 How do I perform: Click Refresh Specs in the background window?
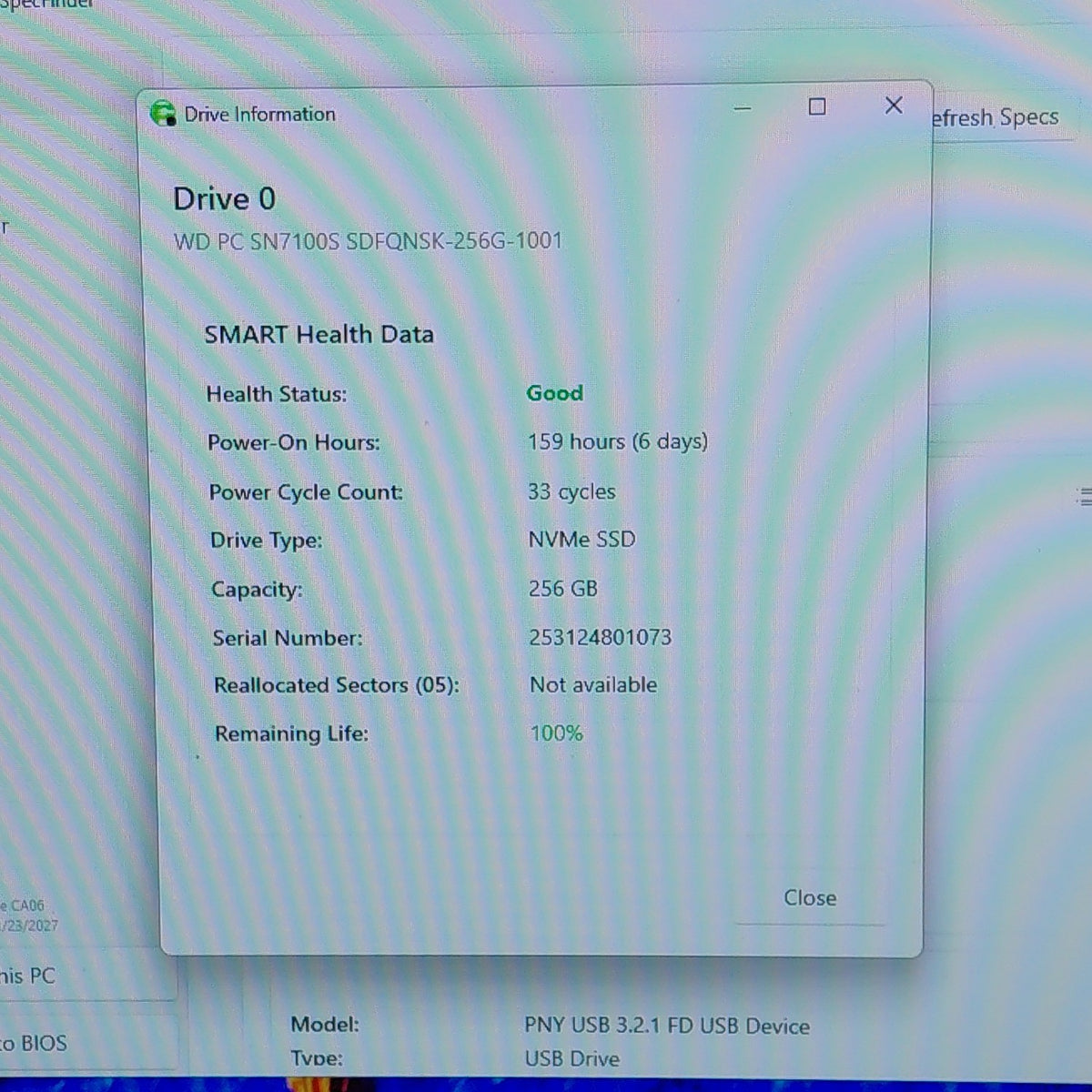tap(995, 117)
